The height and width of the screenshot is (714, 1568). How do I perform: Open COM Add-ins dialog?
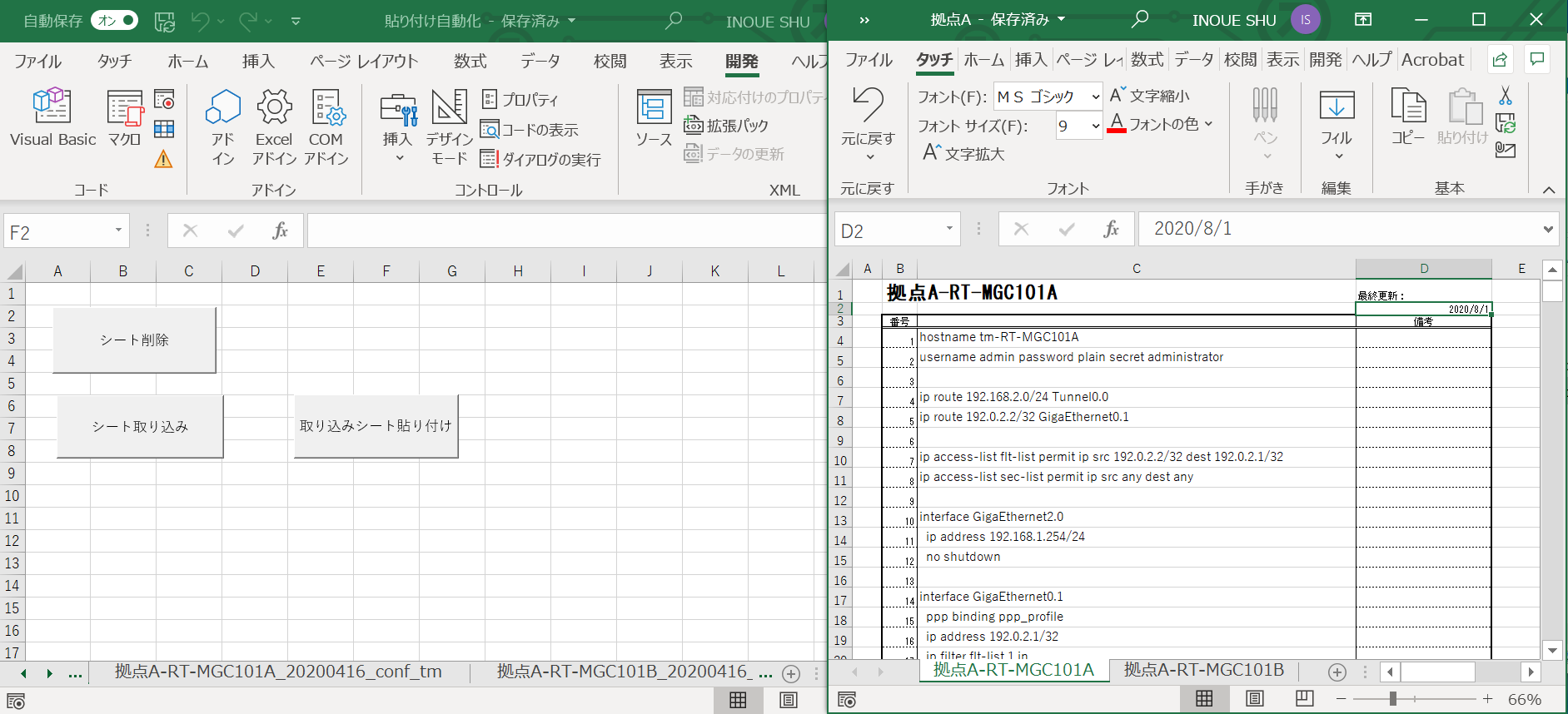(326, 126)
